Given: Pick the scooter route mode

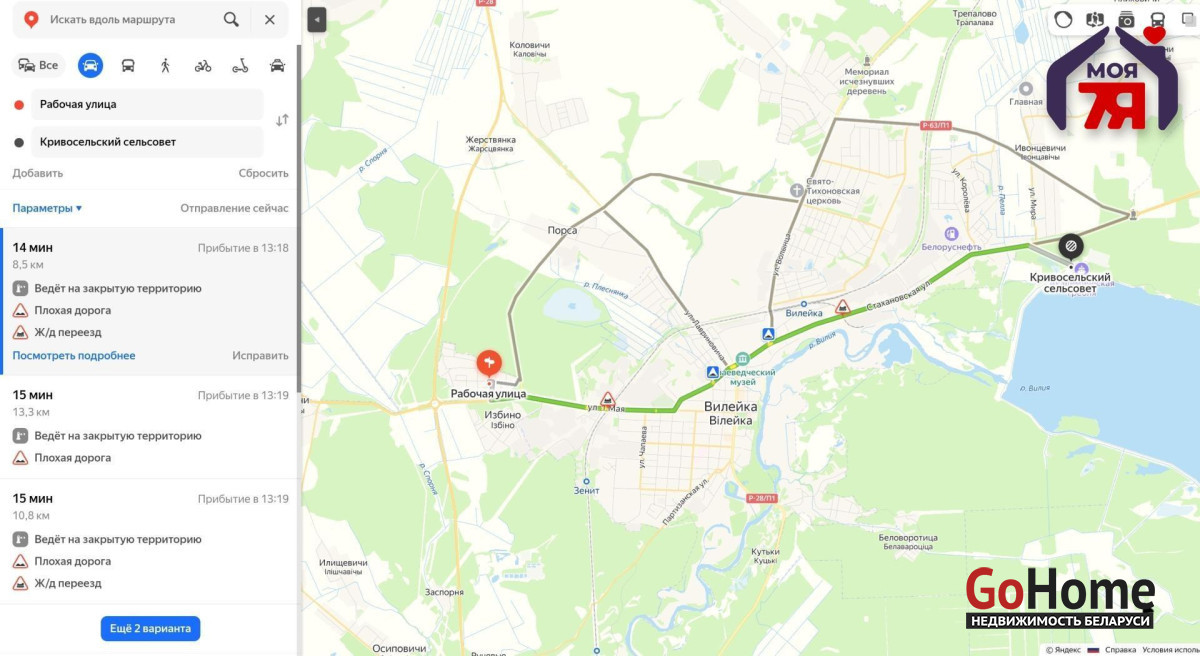Looking at the screenshot, I should pos(240,66).
